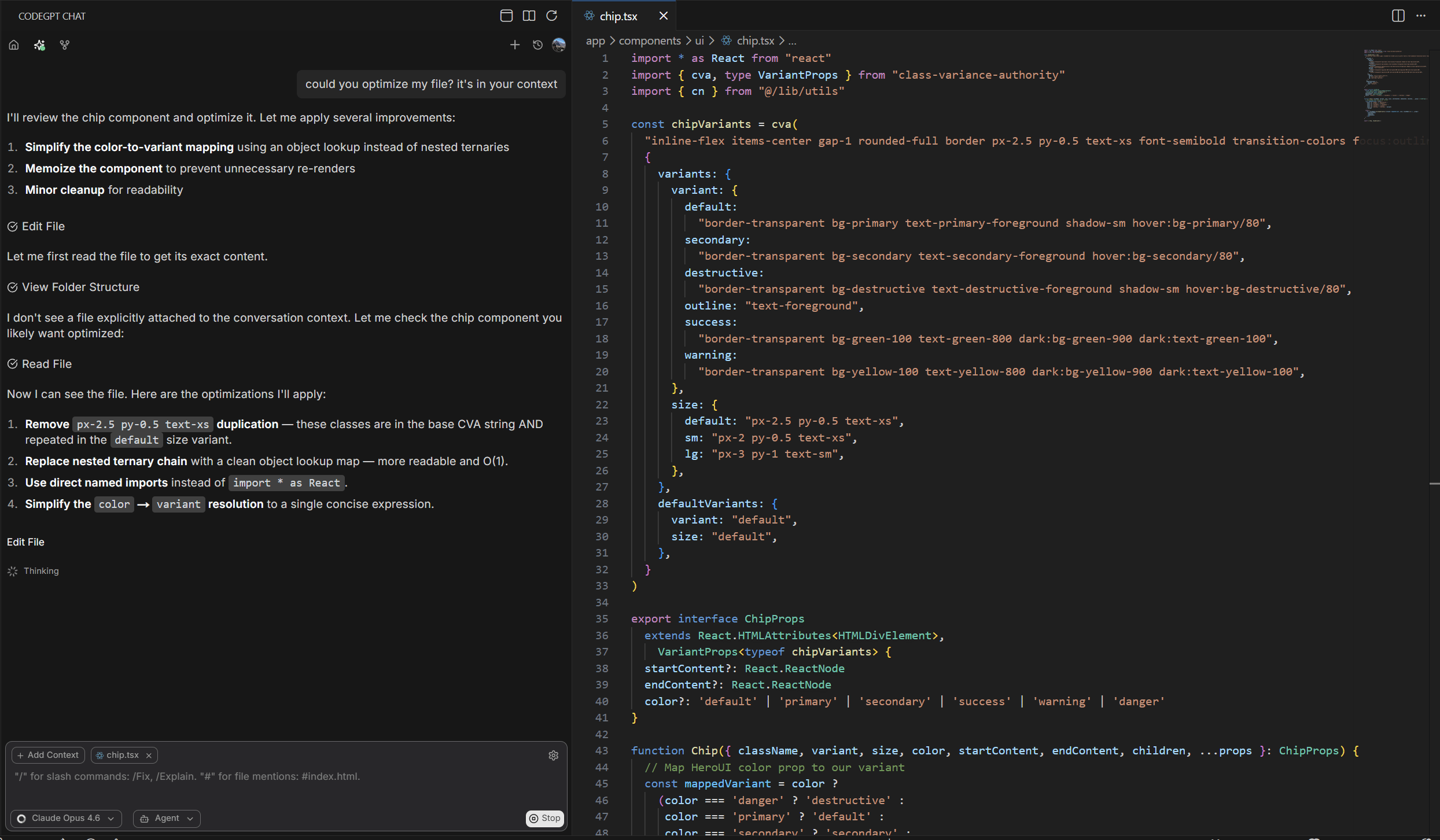1440x840 pixels.
Task: Click the user profile avatar
Action: click(559, 45)
